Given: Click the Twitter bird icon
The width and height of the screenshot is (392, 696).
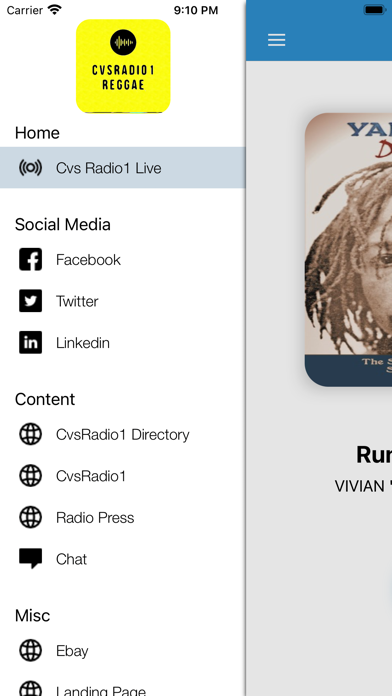Looking at the screenshot, I should [x=30, y=301].
